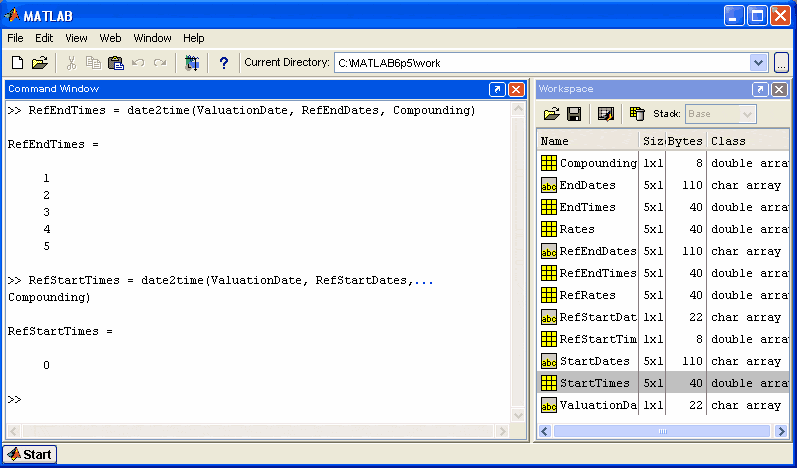The height and width of the screenshot is (468, 797).
Task: Close the Command Window panel
Action: click(516, 90)
